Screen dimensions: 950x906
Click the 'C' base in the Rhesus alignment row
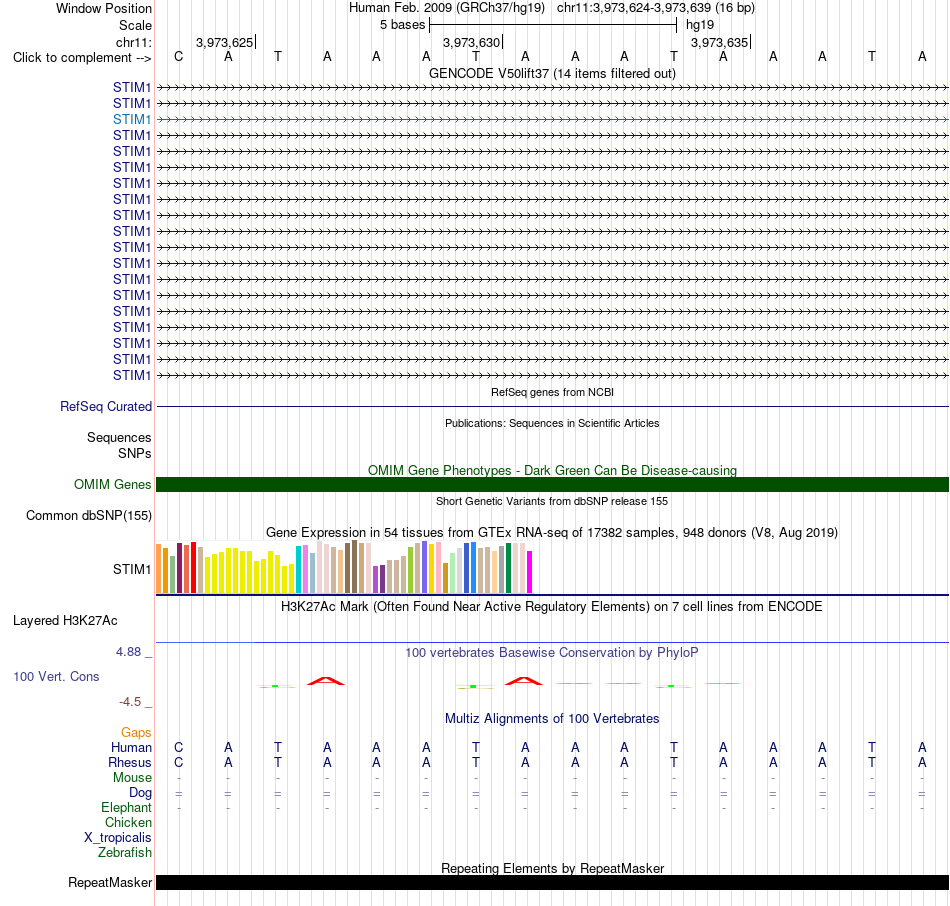[178, 762]
